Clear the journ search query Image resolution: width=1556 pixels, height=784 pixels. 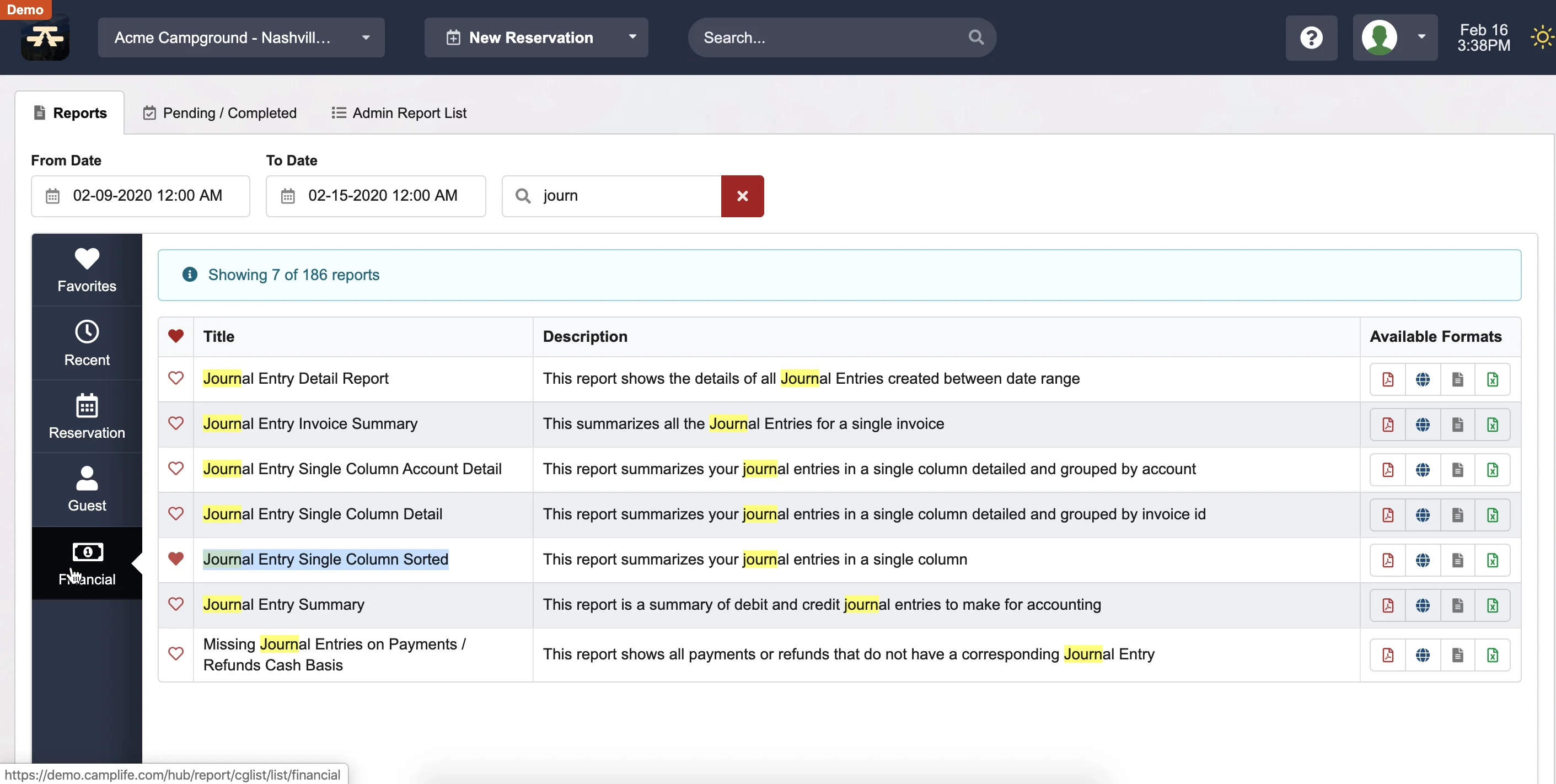[742, 196]
